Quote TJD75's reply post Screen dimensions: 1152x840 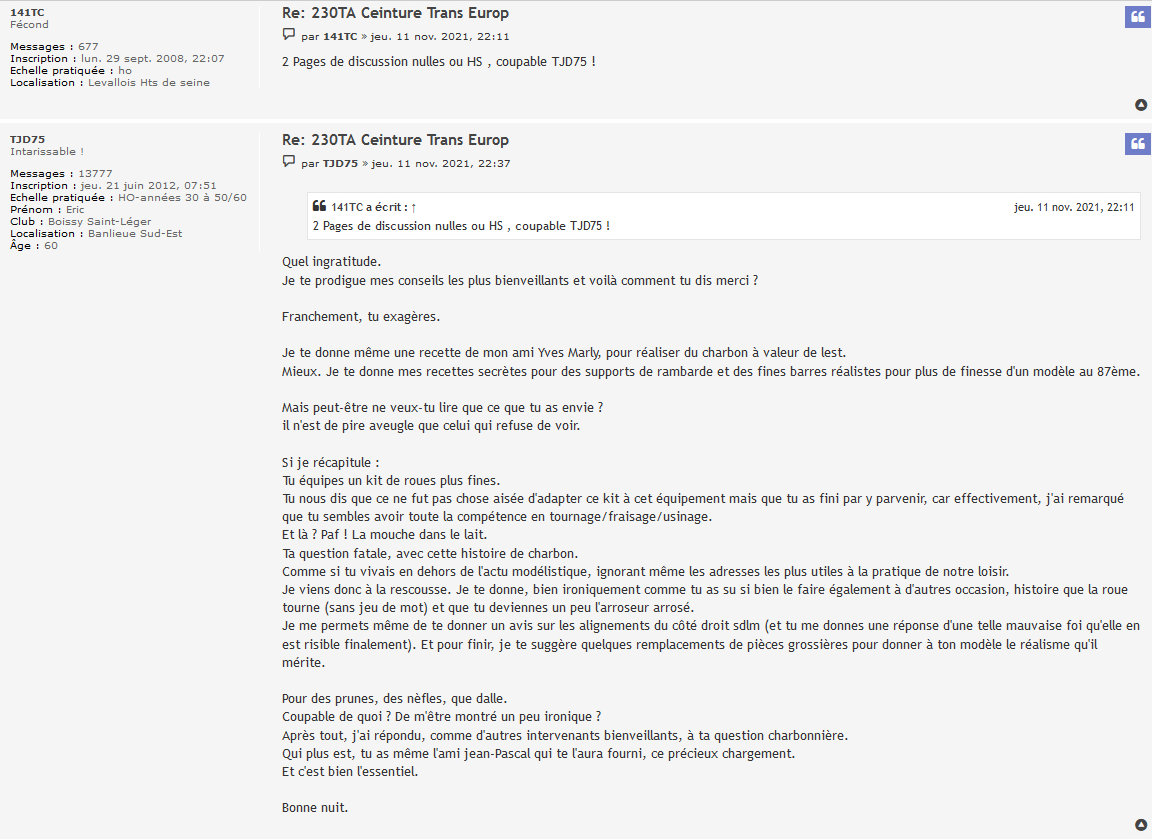1137,144
